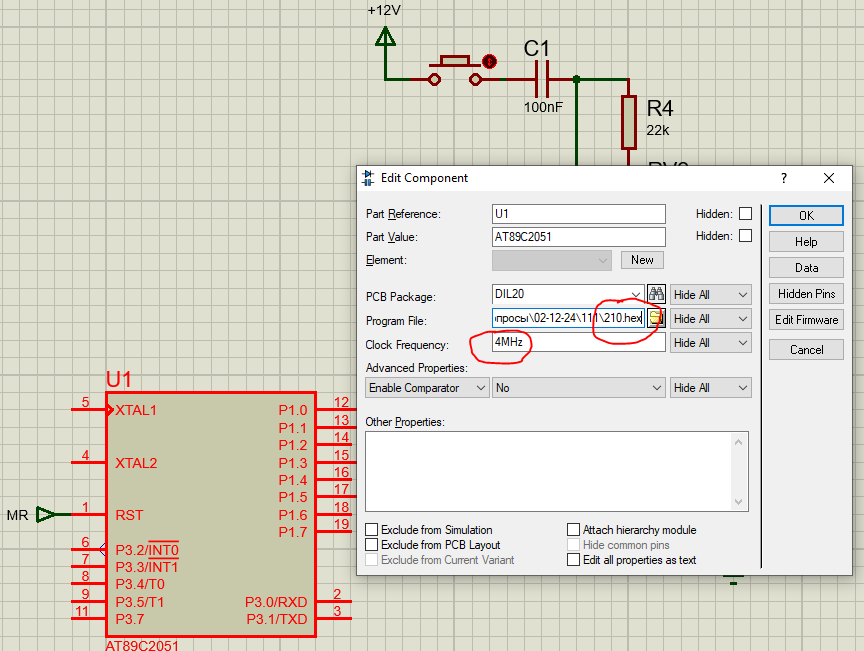Click the question mark help icon in title bar
This screenshot has width=864, height=651.
click(x=784, y=178)
